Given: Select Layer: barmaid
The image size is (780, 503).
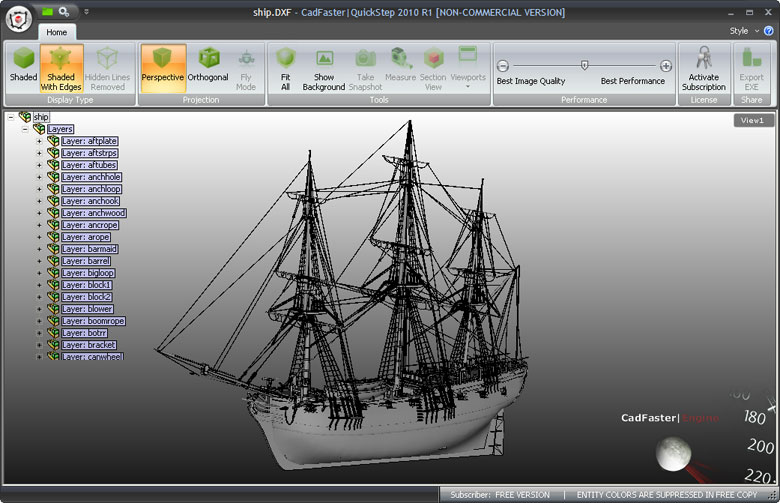Looking at the screenshot, I should tap(90, 249).
